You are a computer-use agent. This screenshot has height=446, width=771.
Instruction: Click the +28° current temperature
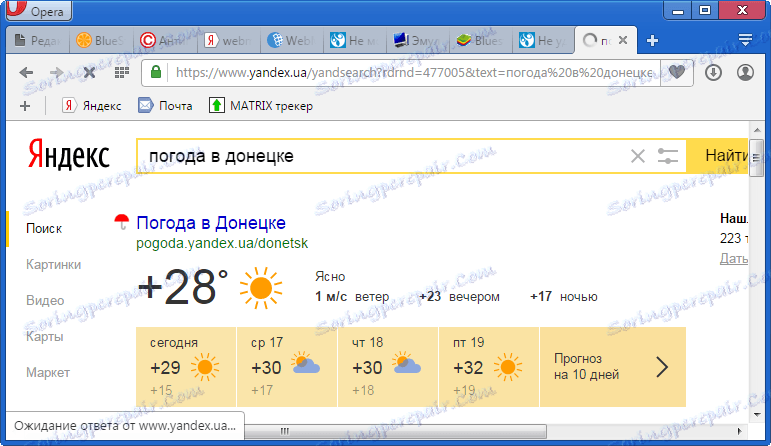183,287
